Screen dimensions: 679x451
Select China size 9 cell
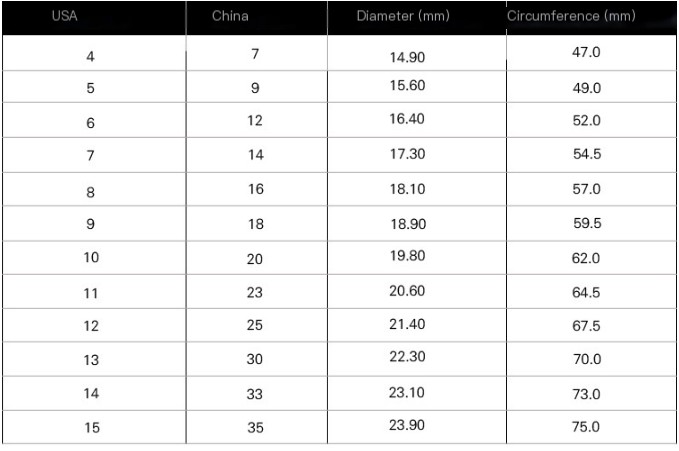point(255,88)
